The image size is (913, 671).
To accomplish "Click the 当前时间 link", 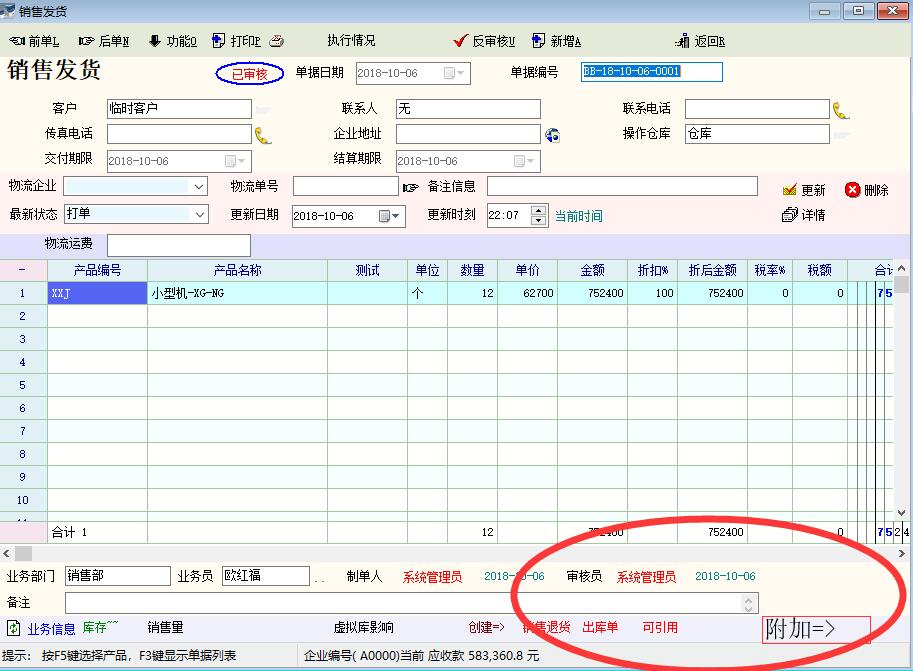I will (x=579, y=216).
